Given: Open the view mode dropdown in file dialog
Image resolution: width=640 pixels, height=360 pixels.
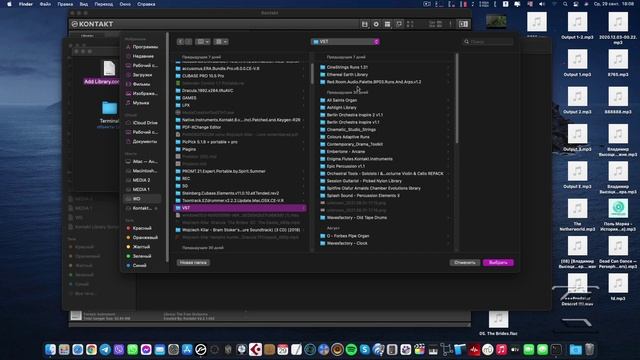Looking at the screenshot, I should [202, 42].
